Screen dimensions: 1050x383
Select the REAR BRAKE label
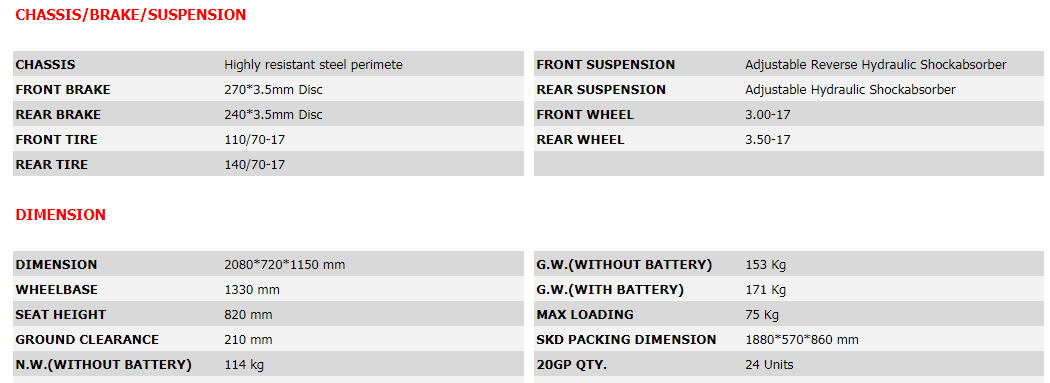[58, 115]
